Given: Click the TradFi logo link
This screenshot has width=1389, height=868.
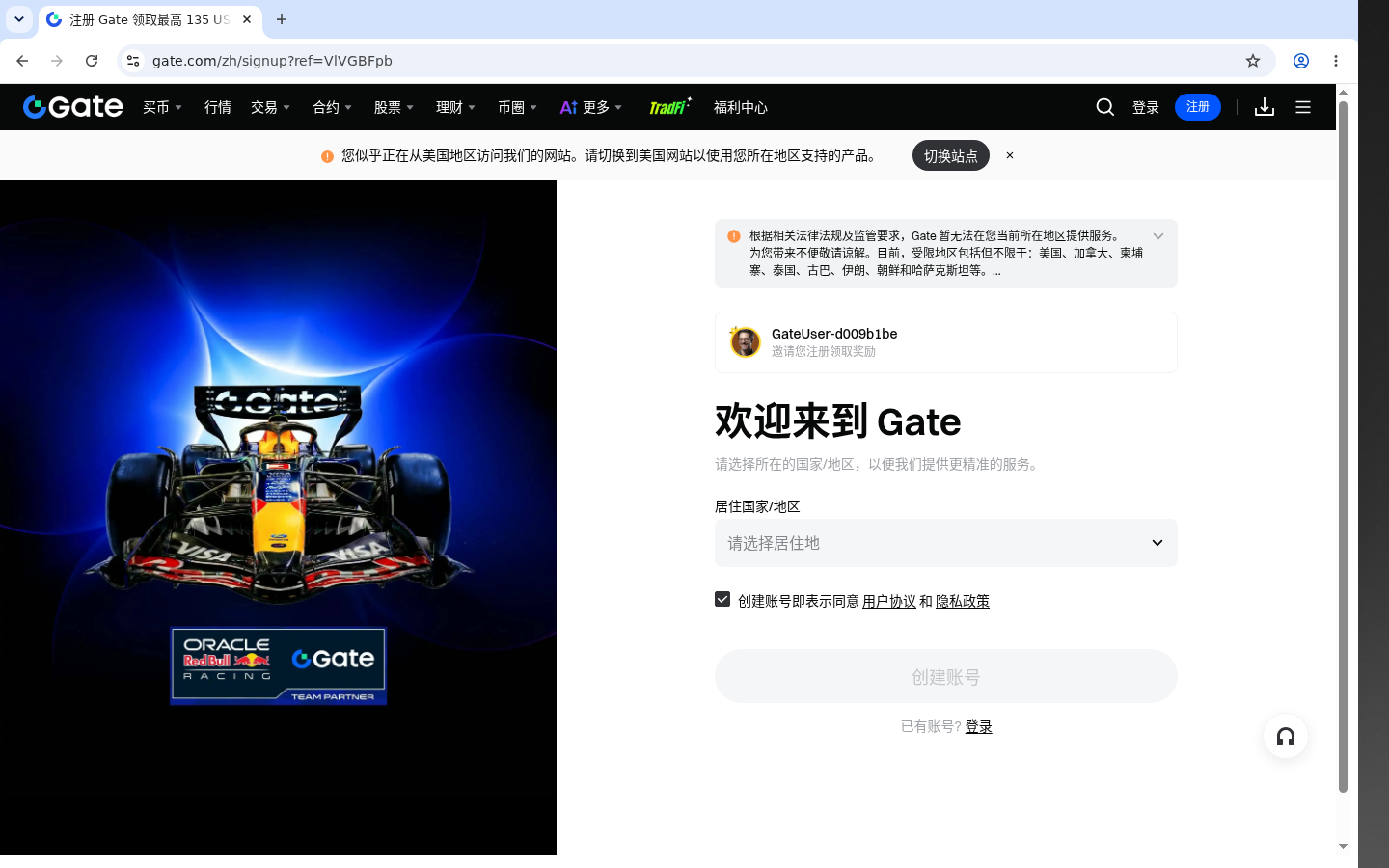Looking at the screenshot, I should point(669,107).
